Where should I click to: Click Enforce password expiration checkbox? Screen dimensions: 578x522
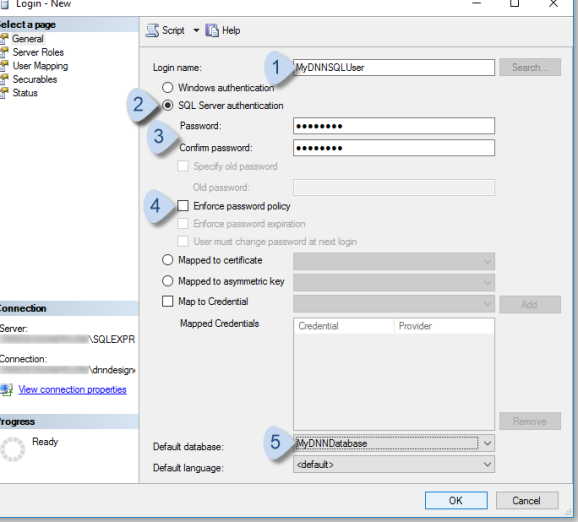(x=183, y=223)
